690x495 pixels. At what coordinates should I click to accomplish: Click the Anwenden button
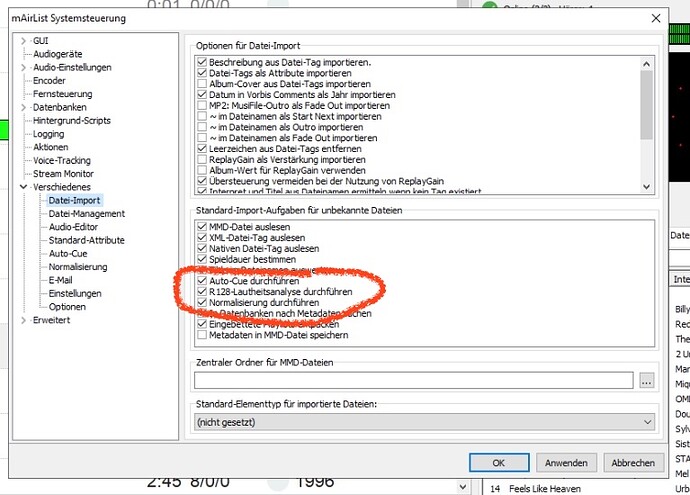click(x=566, y=463)
